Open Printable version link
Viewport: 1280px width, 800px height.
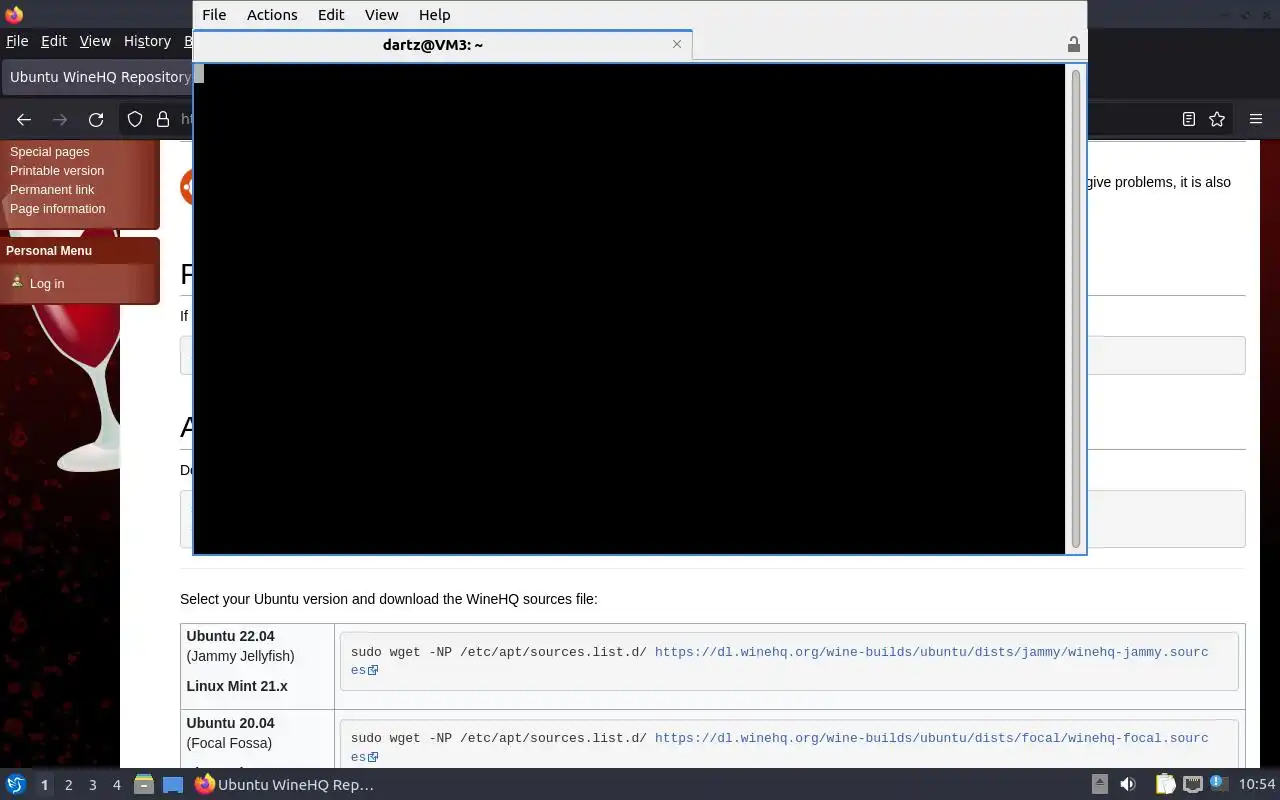(x=57, y=171)
